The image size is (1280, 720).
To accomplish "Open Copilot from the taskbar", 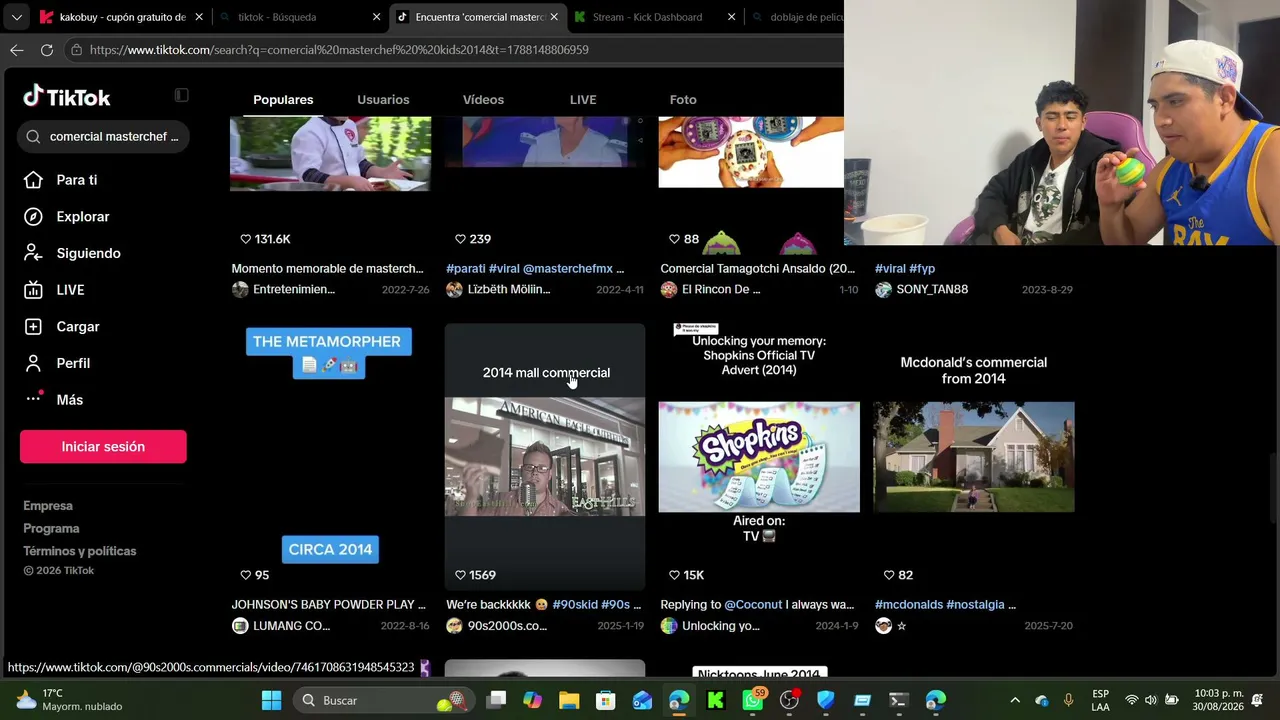I will pos(532,700).
